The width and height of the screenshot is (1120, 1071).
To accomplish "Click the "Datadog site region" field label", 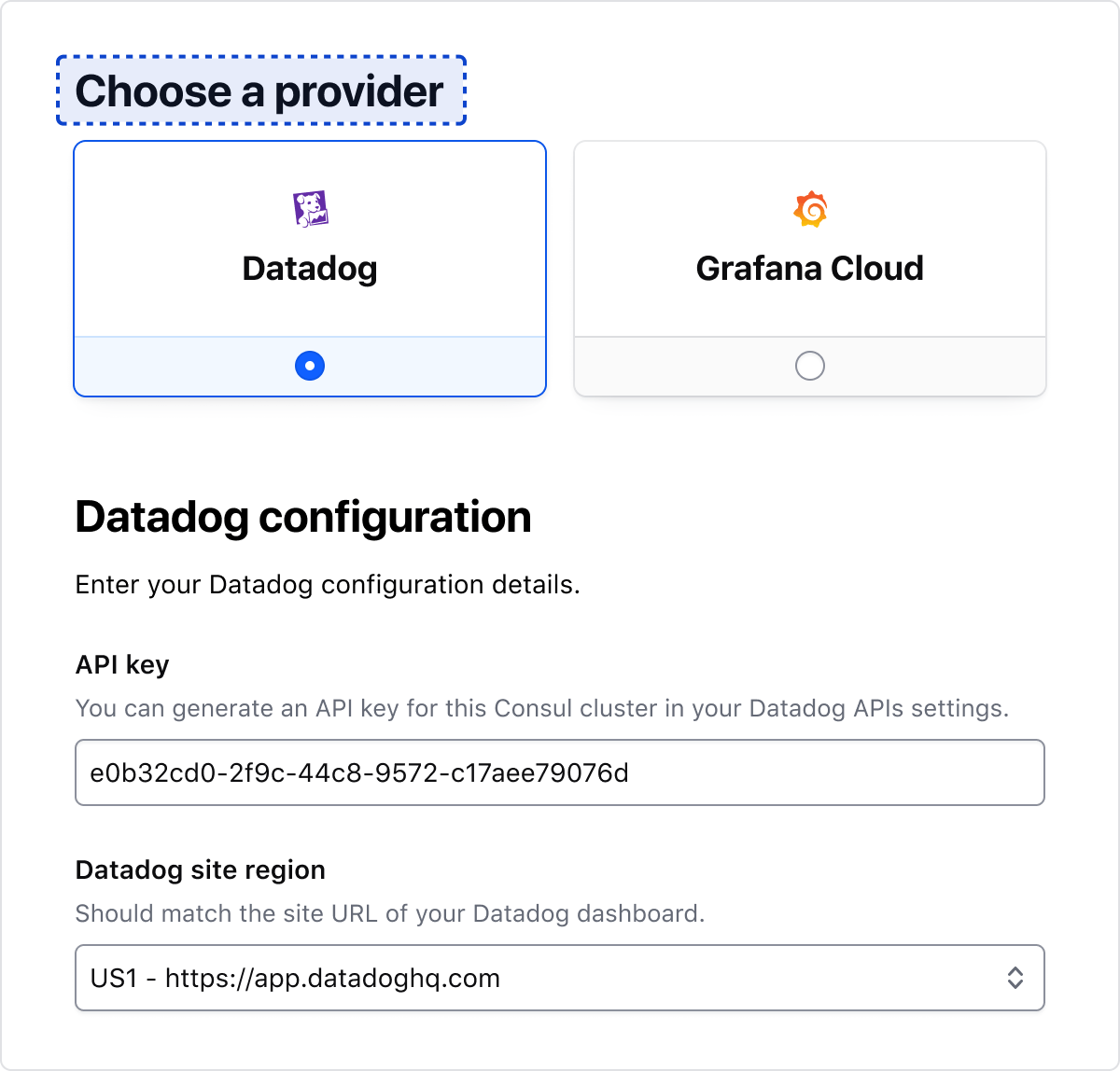I will pyautogui.click(x=200, y=869).
